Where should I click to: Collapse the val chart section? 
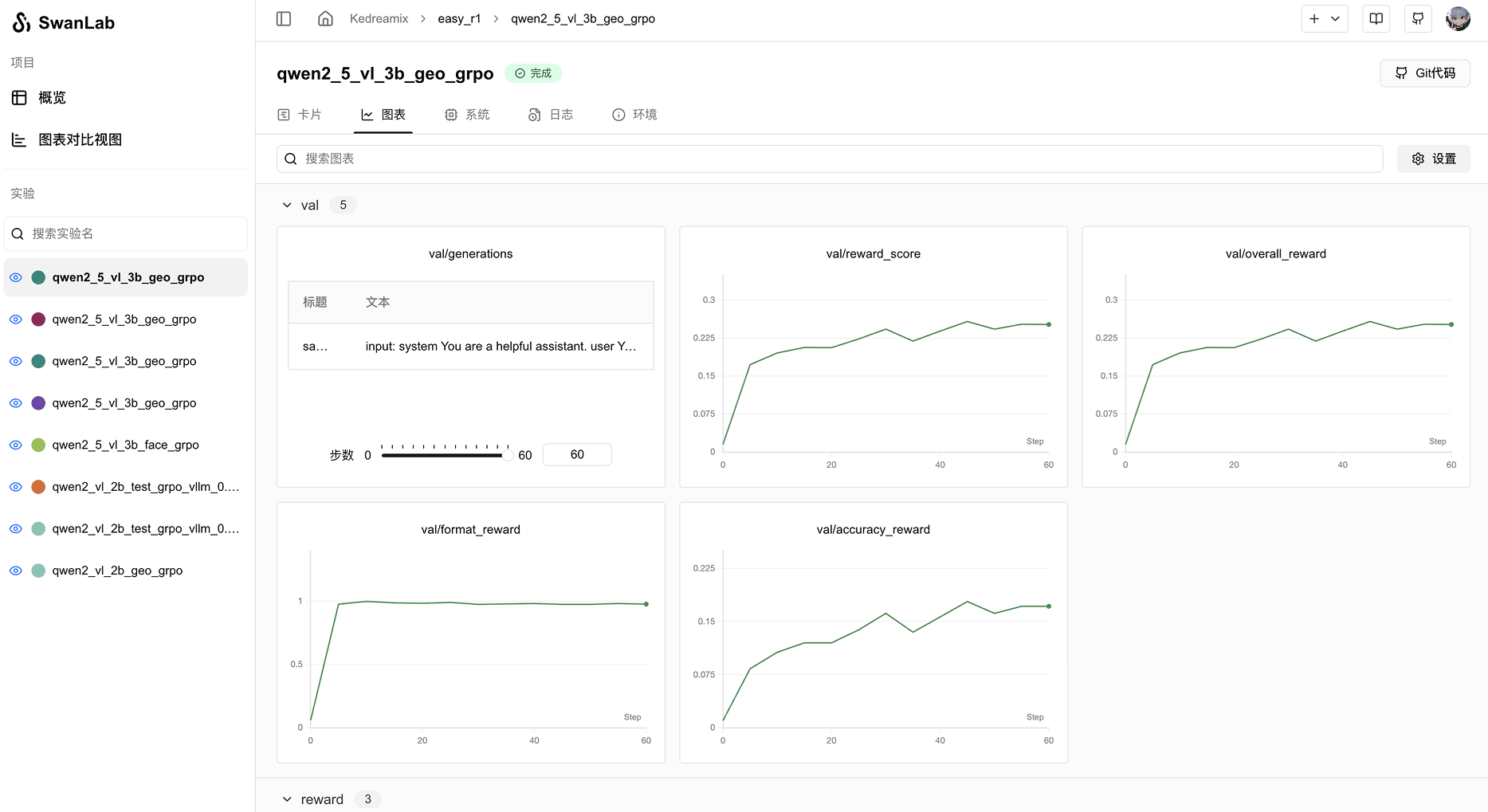(287, 205)
